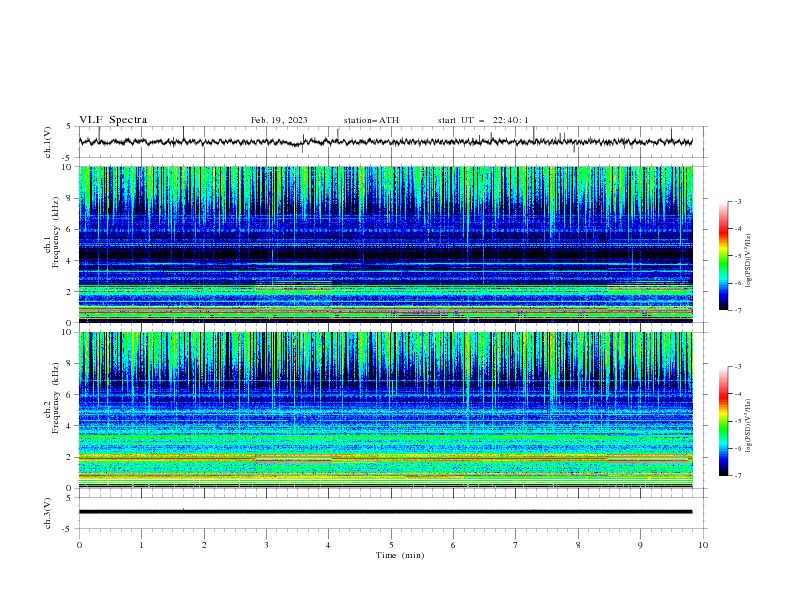This screenshot has width=792, height=612.
Task: Click the "1" tick on Time axis
Action: (x=141, y=545)
